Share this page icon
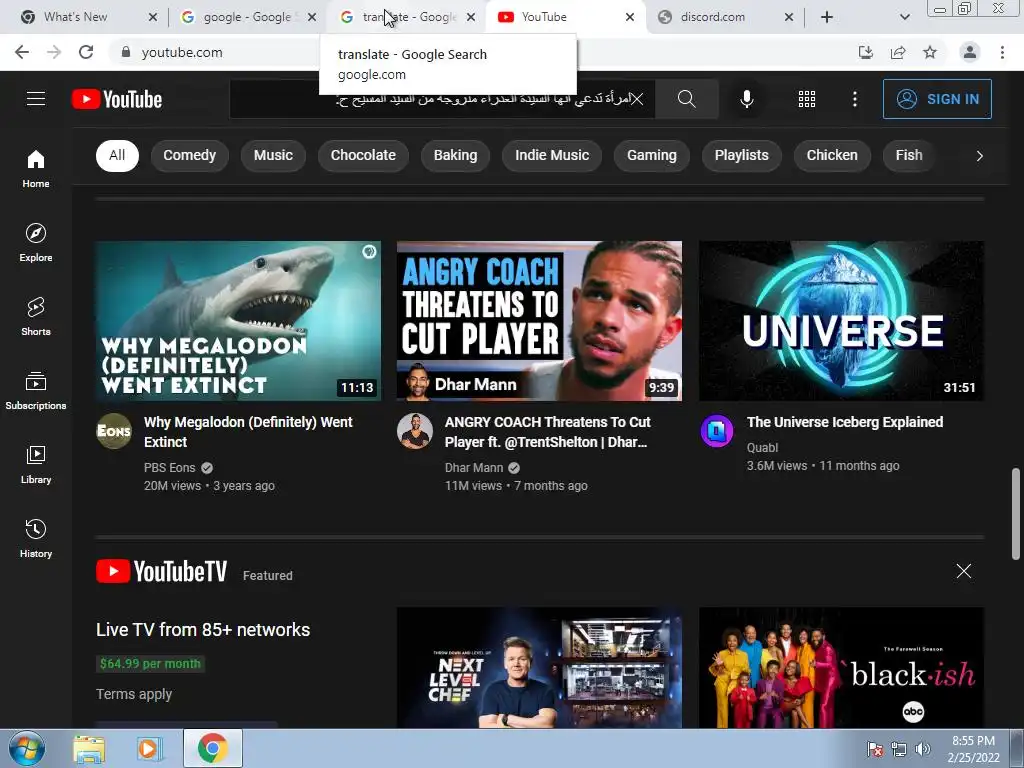The height and width of the screenshot is (768, 1024). click(898, 52)
